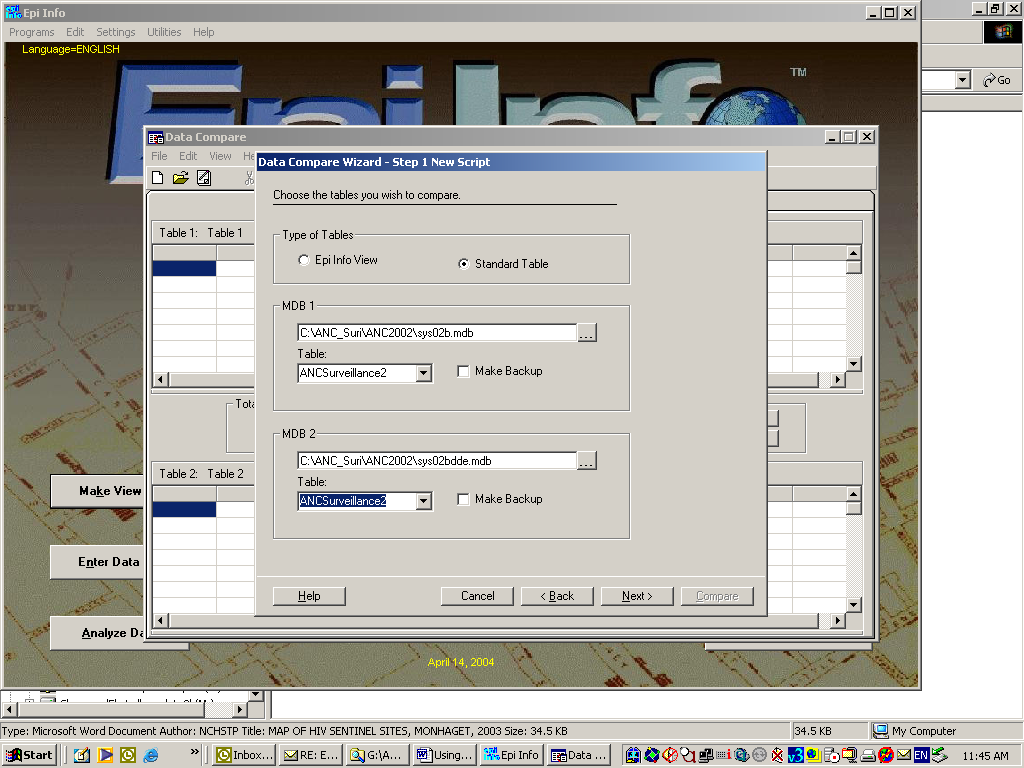The image size is (1024, 768).
Task: Click the Data Compare window title icon
Action: click(155, 137)
